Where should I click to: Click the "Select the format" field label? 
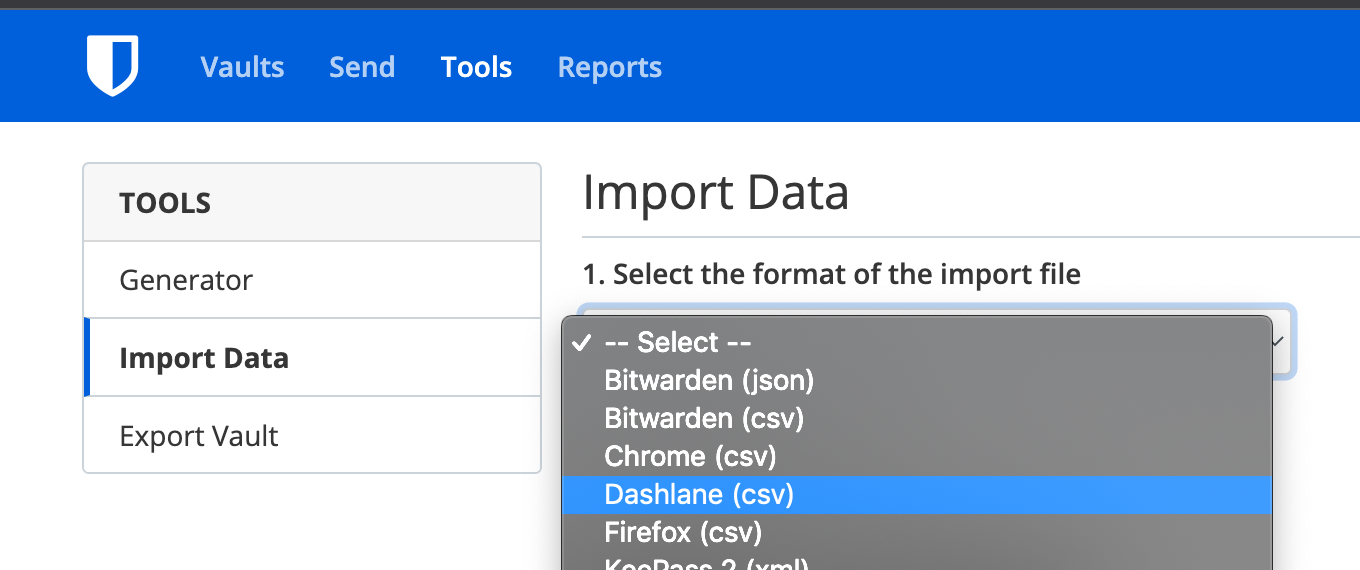831,274
